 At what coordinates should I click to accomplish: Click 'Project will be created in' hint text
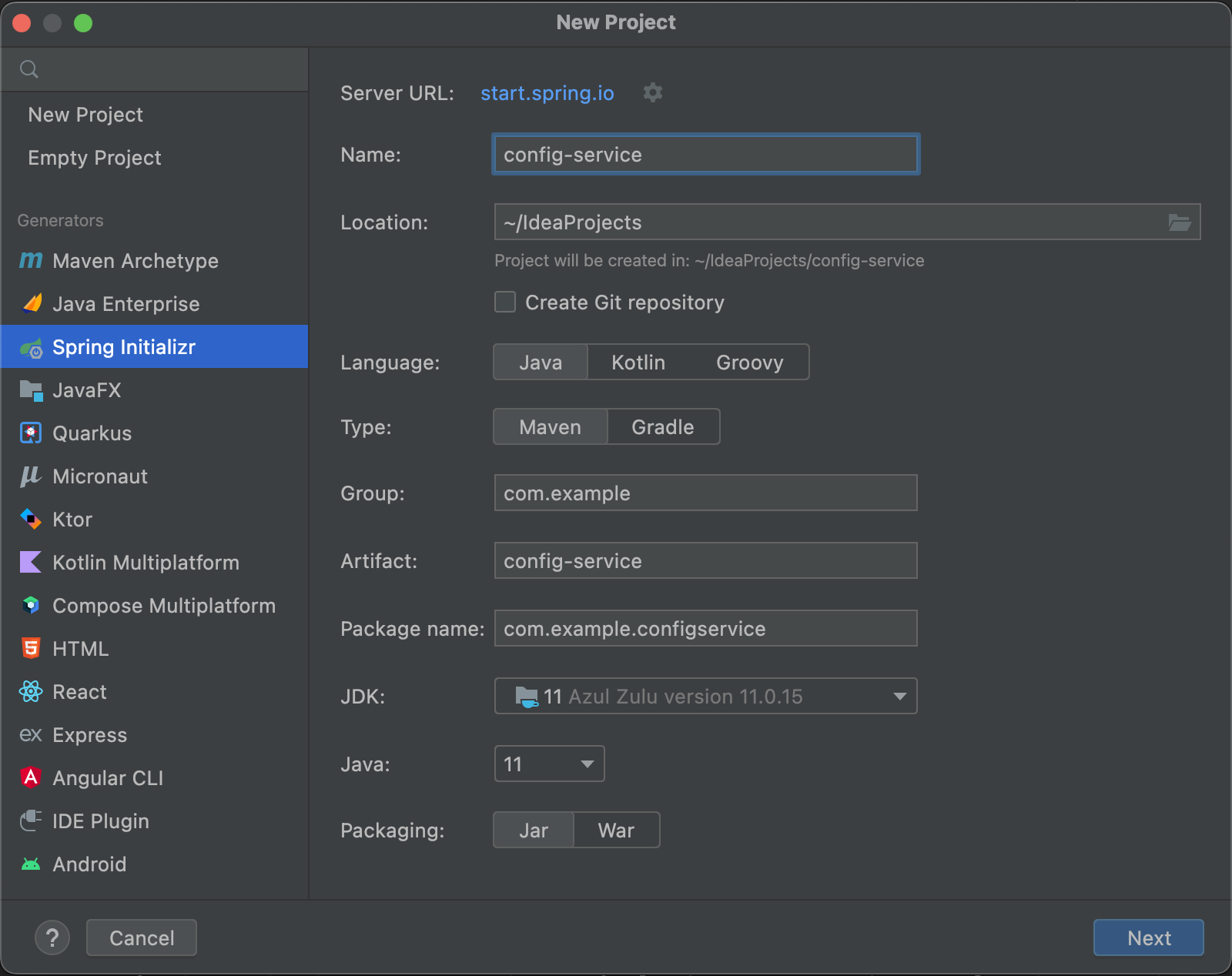[x=709, y=261]
